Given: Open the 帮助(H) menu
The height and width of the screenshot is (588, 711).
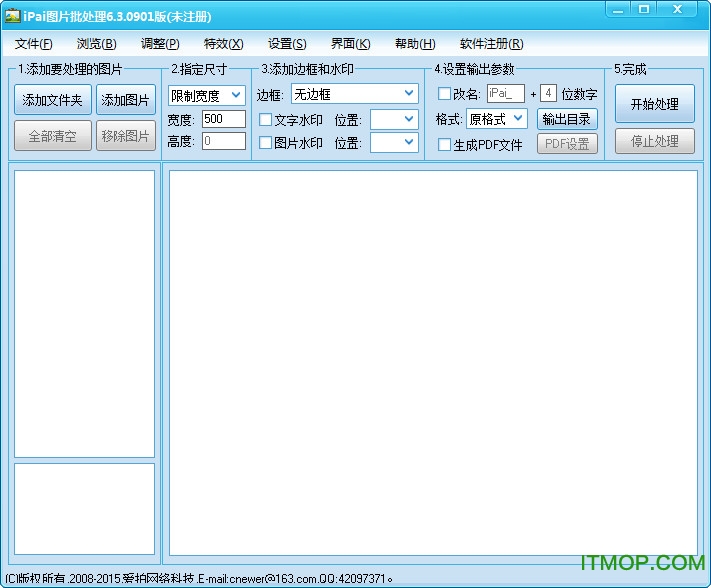Looking at the screenshot, I should click(415, 44).
